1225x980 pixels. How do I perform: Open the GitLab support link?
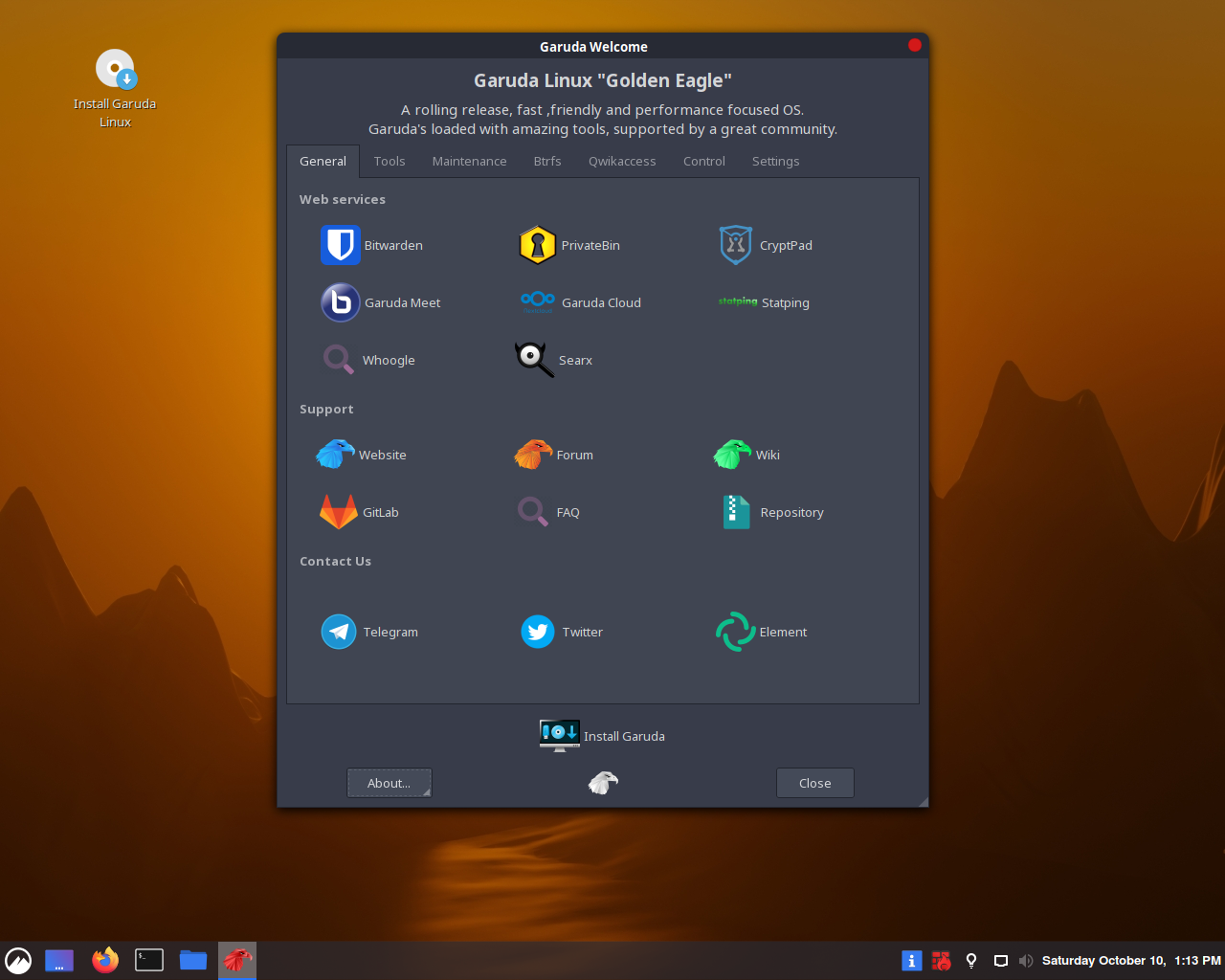pos(359,512)
